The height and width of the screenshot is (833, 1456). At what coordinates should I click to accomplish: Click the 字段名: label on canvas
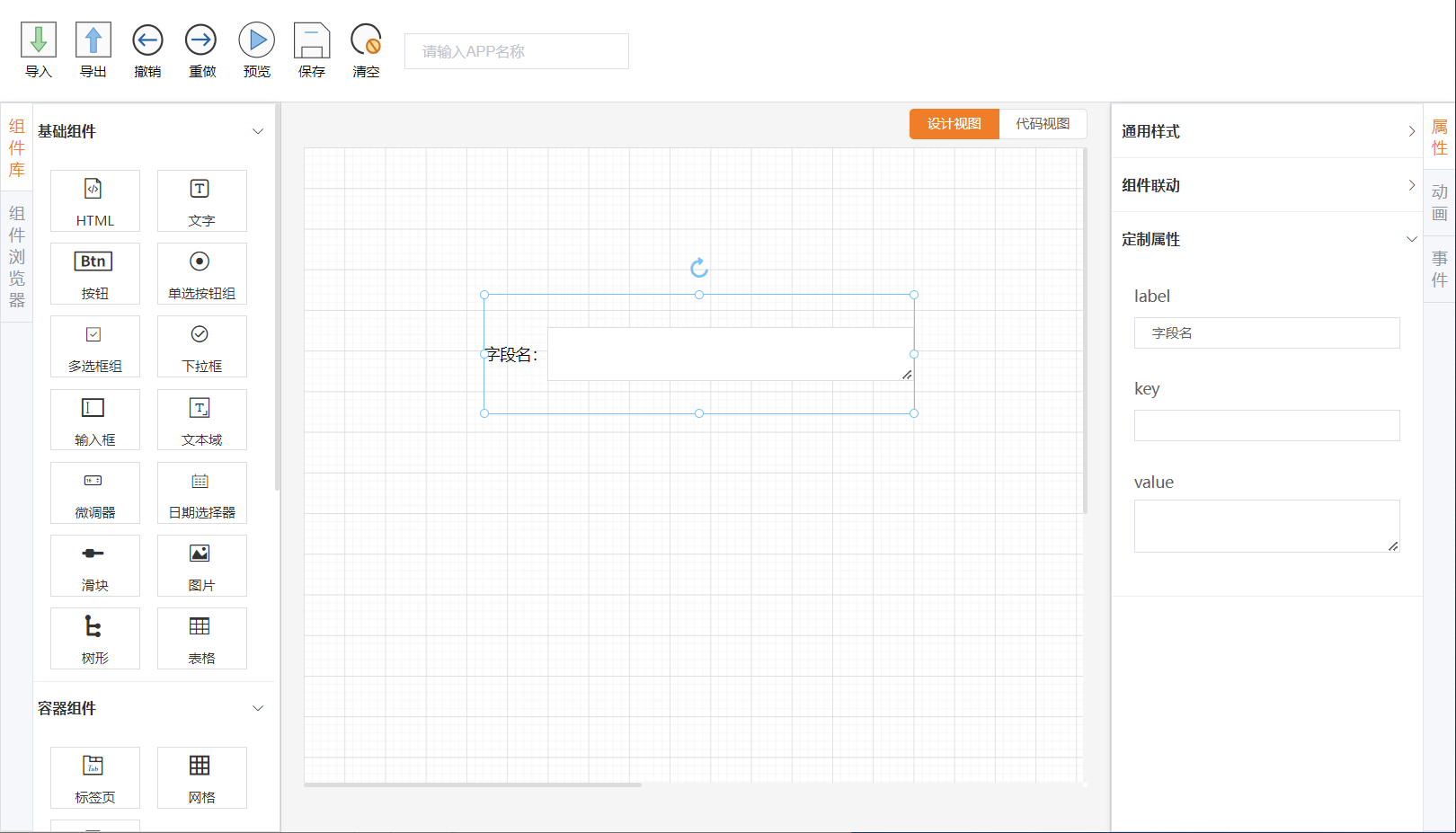coord(511,355)
